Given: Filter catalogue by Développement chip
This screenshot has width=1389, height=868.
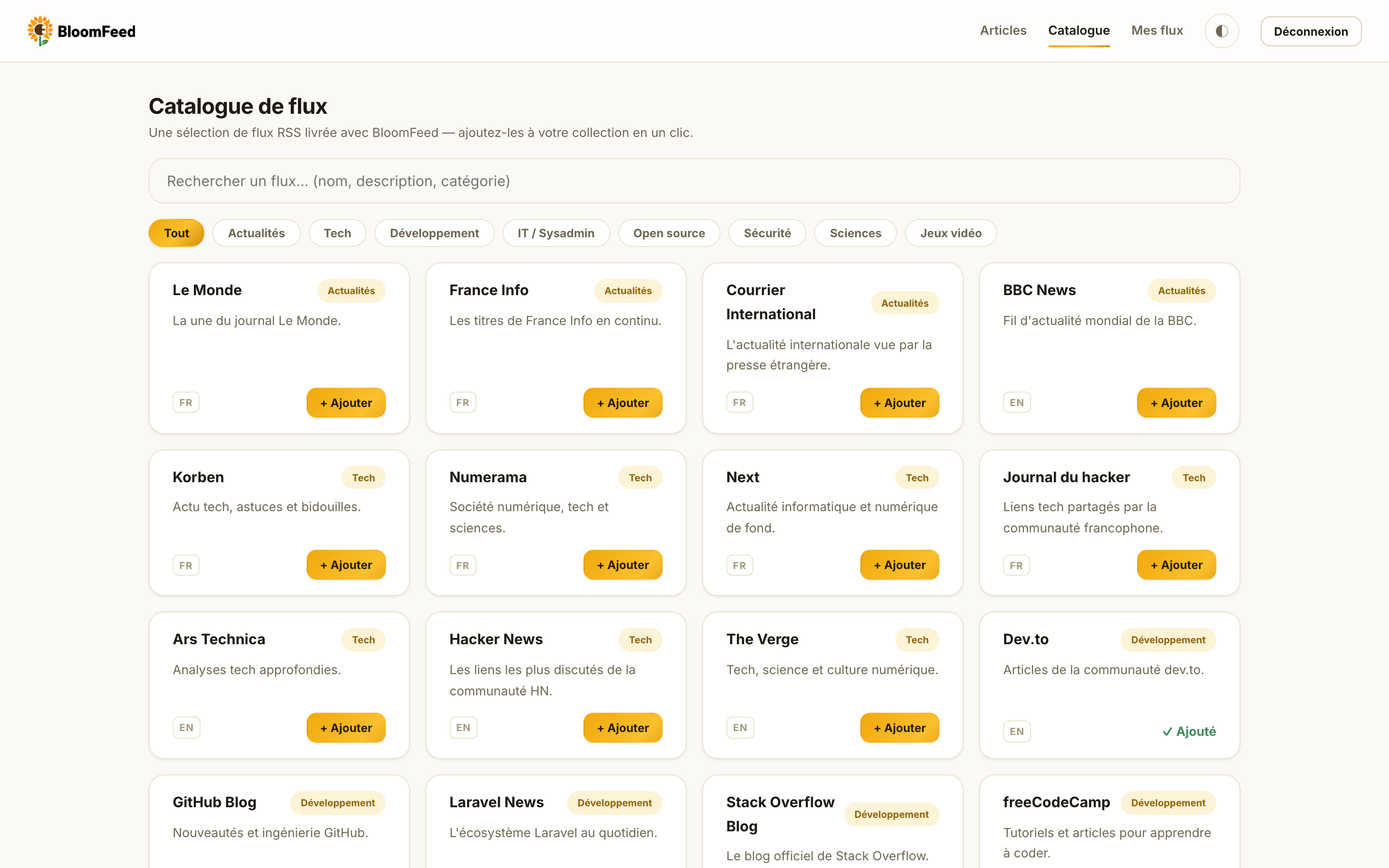Looking at the screenshot, I should (x=434, y=233).
